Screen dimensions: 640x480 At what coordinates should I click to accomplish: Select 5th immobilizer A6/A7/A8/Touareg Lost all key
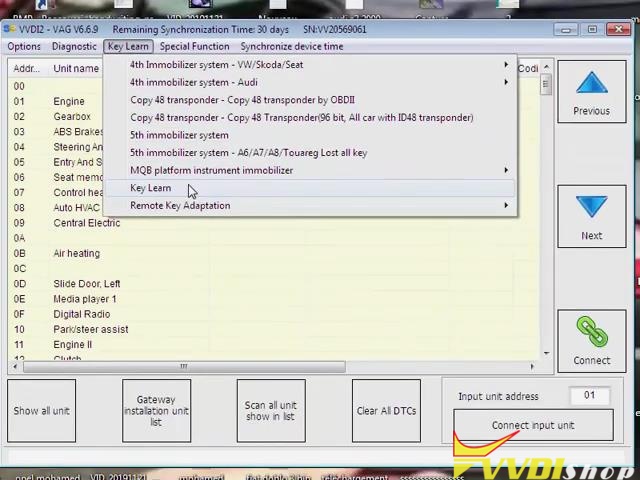pos(310,153)
